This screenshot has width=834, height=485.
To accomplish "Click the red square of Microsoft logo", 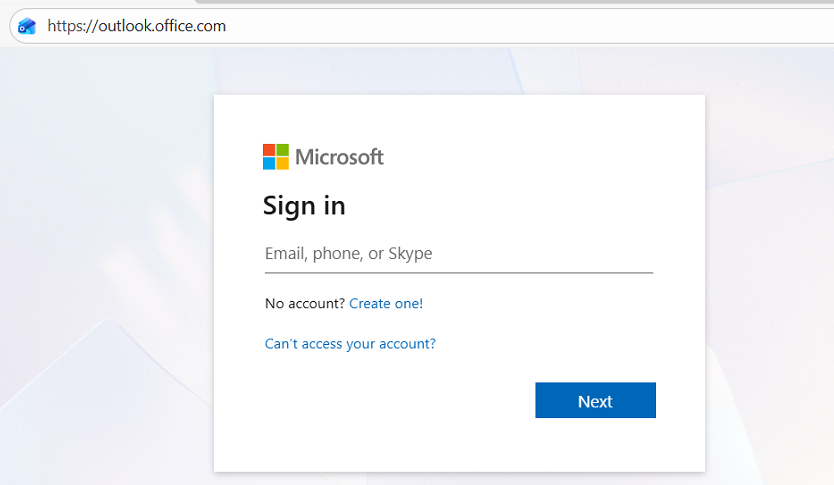I will 269,150.
